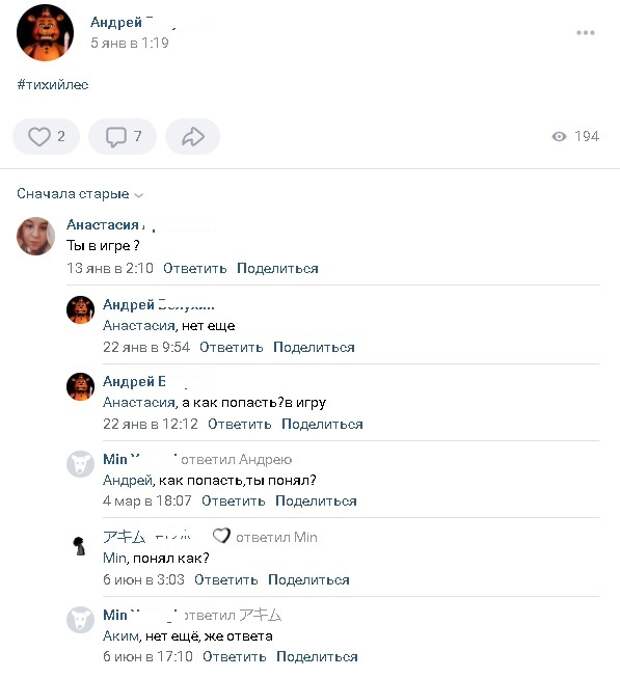620x678 pixels.
Task: Share Анастасия's comment from 13 янв
Action: tap(278, 268)
